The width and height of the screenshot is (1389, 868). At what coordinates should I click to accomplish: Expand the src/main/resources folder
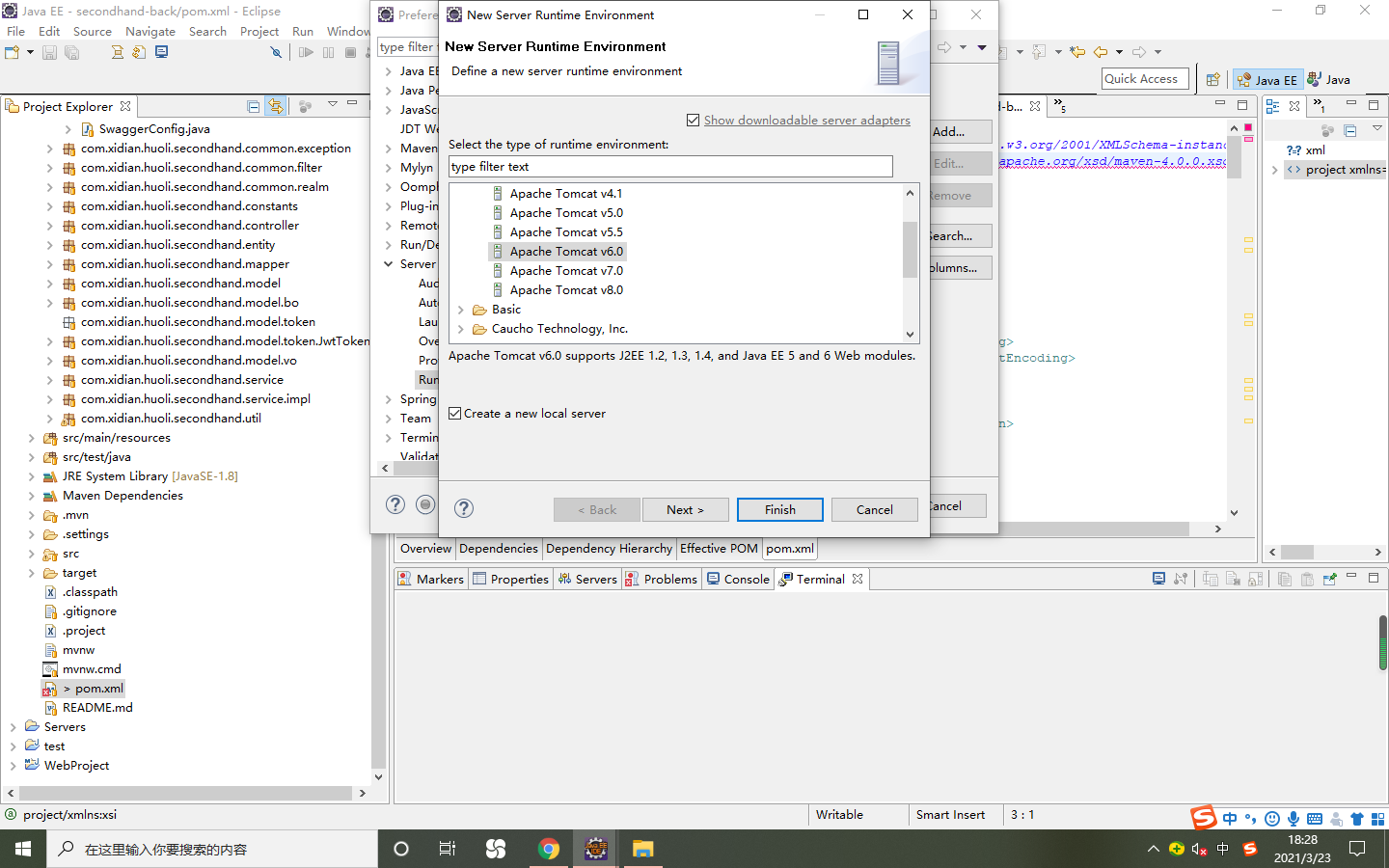(x=30, y=437)
